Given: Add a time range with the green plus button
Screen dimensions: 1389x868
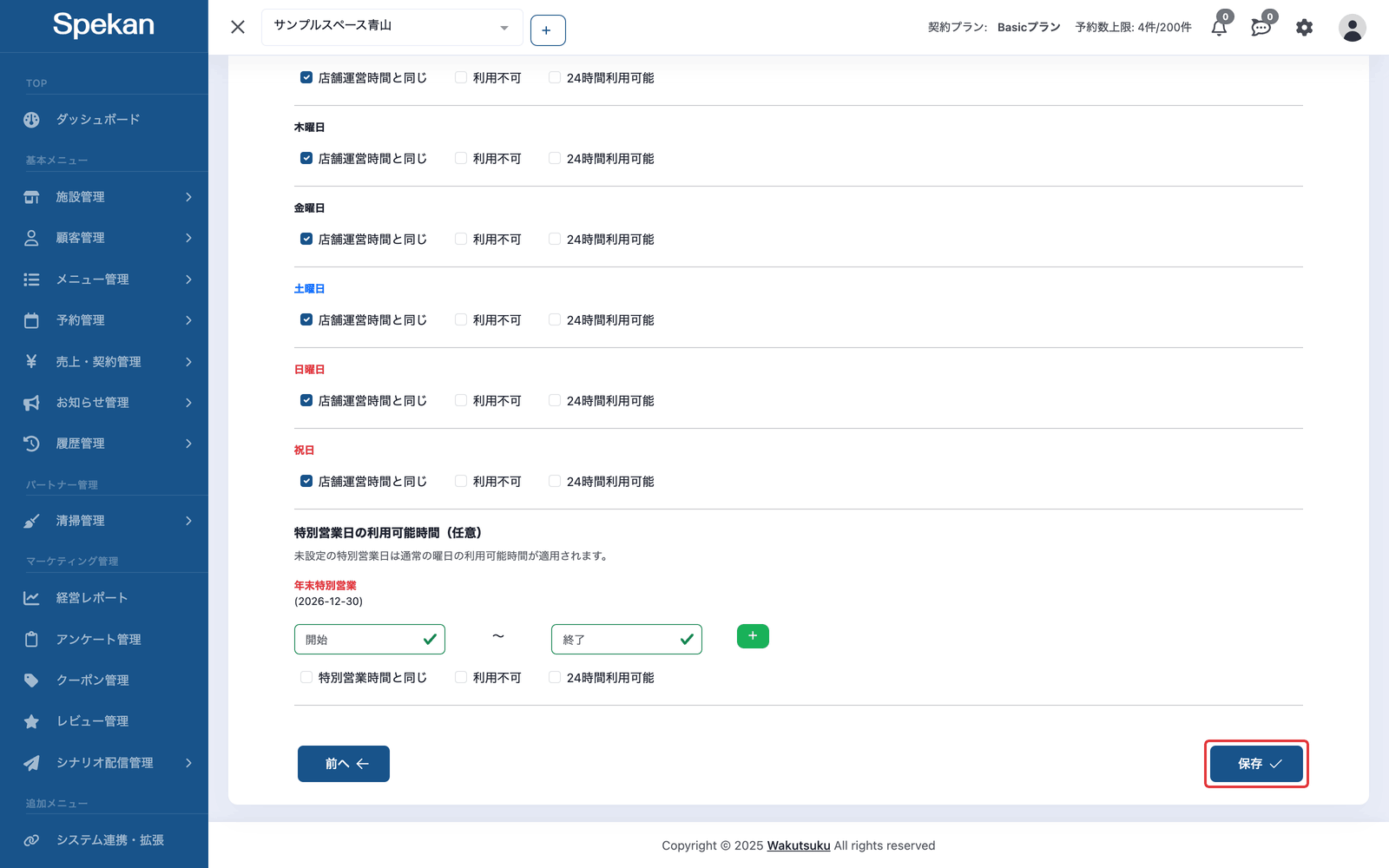Looking at the screenshot, I should pyautogui.click(x=753, y=636).
